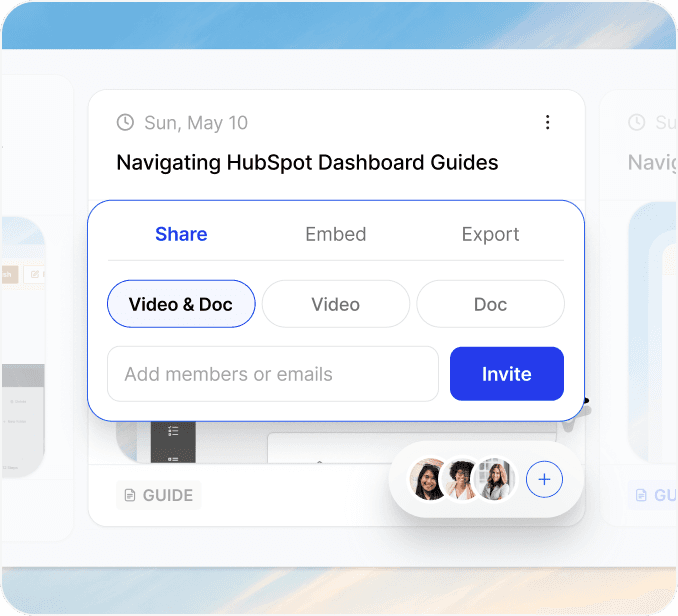The image size is (678, 616).
Task: Click the clock icon beside Sun, May 10
Action: [125, 122]
